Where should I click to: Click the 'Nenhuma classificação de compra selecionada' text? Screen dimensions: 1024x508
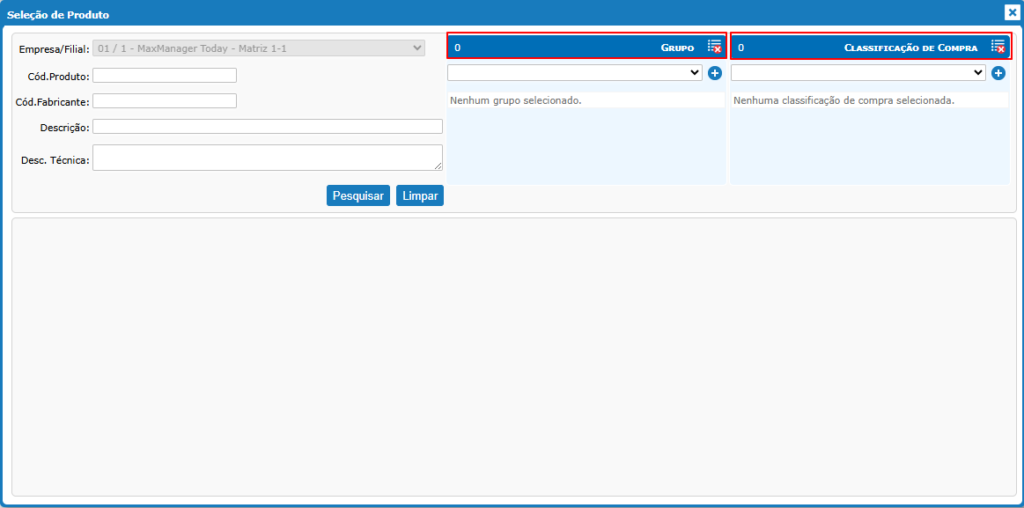(x=844, y=101)
